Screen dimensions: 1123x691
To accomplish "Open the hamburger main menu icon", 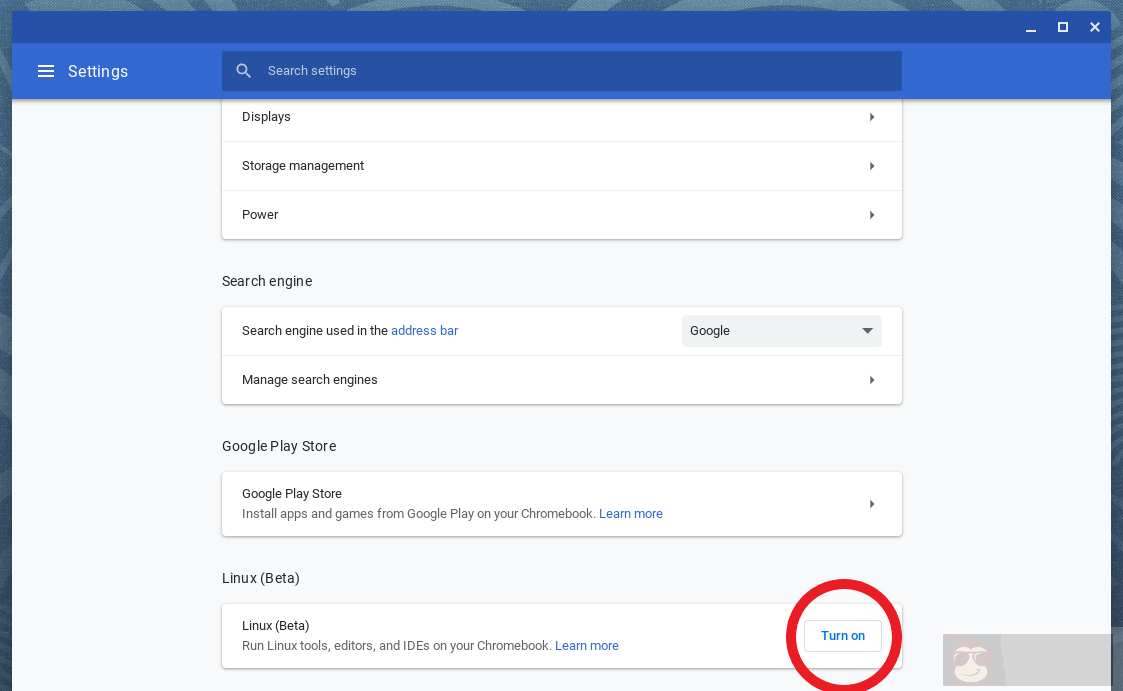I will 45,71.
